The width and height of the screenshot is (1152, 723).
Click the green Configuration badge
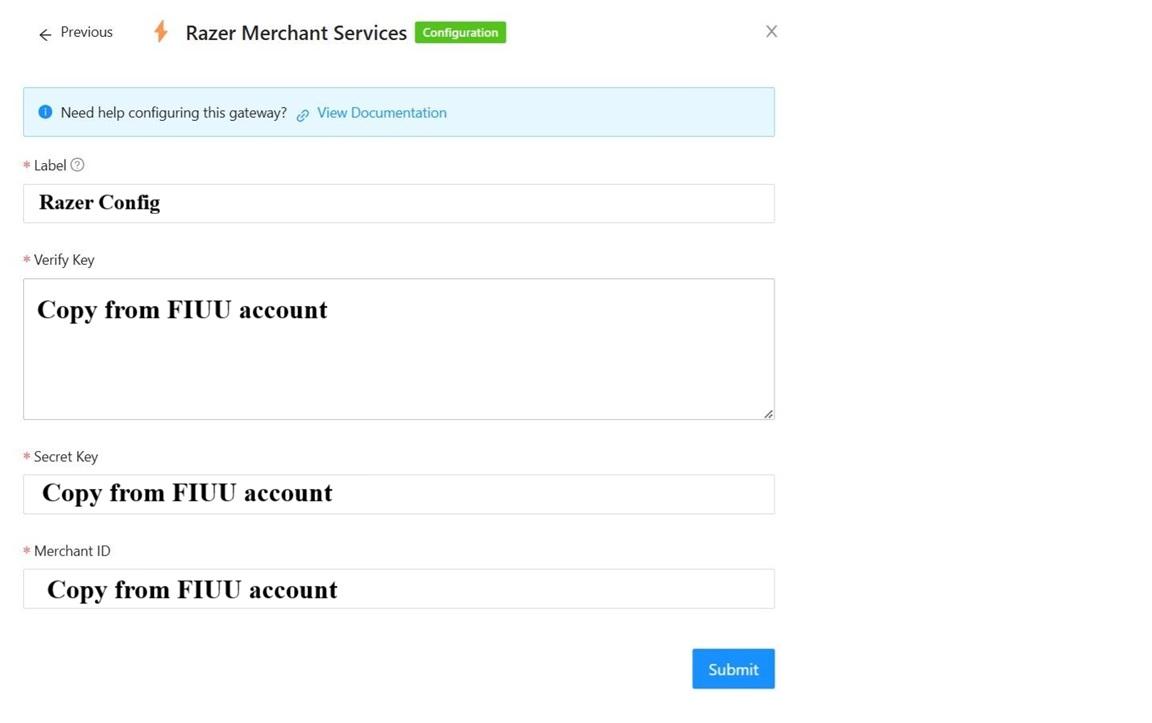[x=460, y=32]
